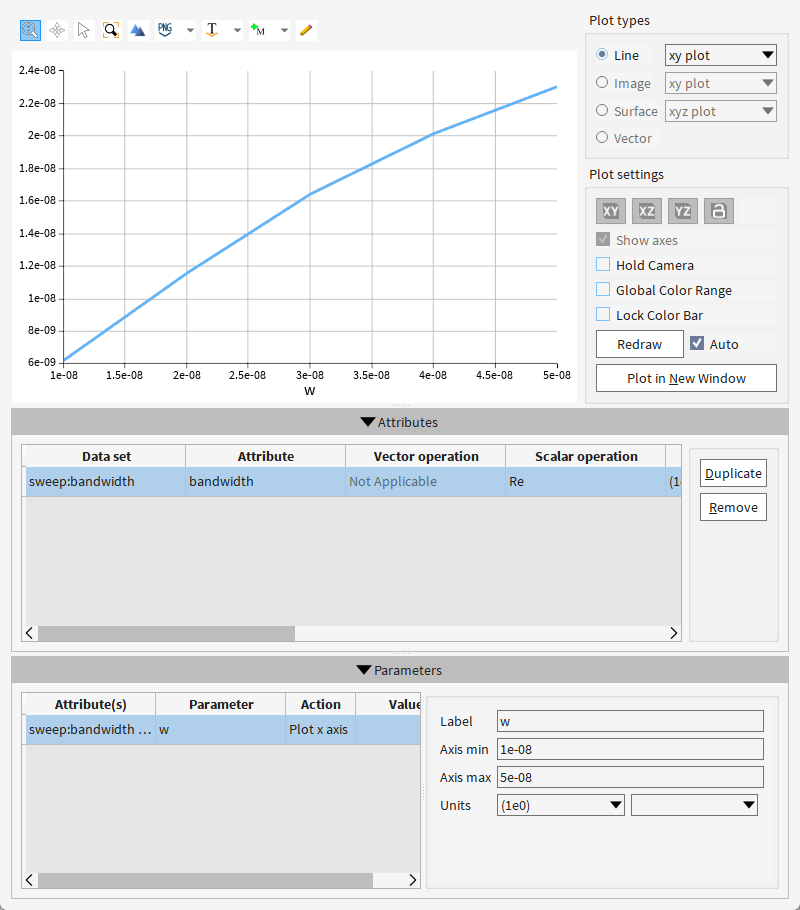Click the XZ view button
The image size is (800, 910).
(647, 211)
